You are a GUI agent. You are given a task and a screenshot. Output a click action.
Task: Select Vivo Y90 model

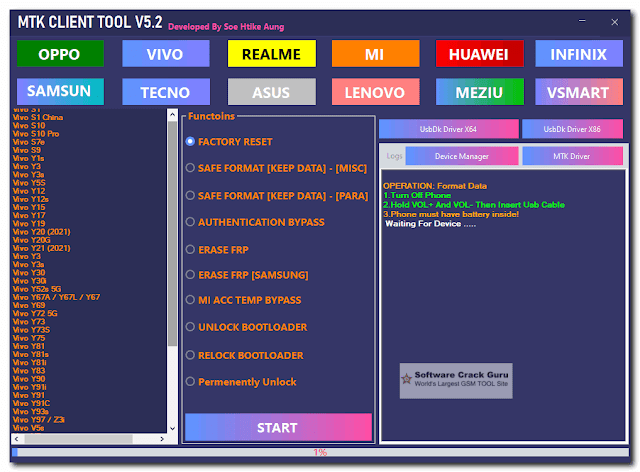coord(29,378)
